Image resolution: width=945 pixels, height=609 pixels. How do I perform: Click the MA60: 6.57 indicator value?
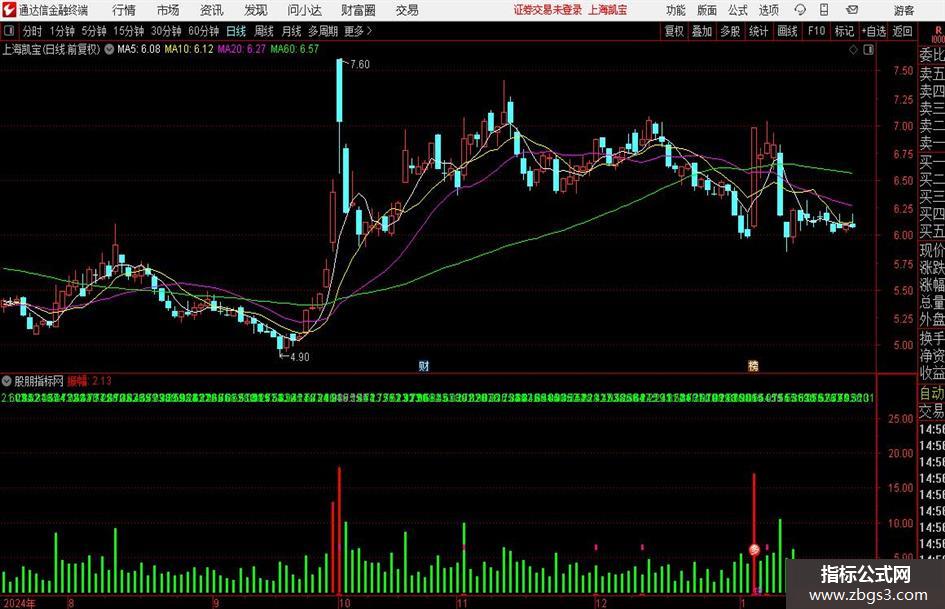[x=295, y=49]
